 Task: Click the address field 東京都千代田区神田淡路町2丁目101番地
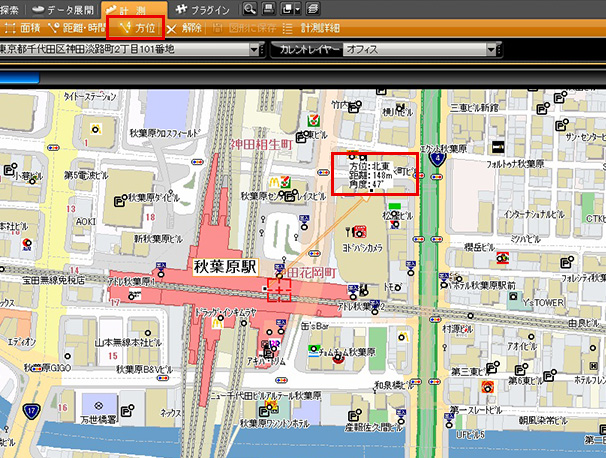coord(124,49)
